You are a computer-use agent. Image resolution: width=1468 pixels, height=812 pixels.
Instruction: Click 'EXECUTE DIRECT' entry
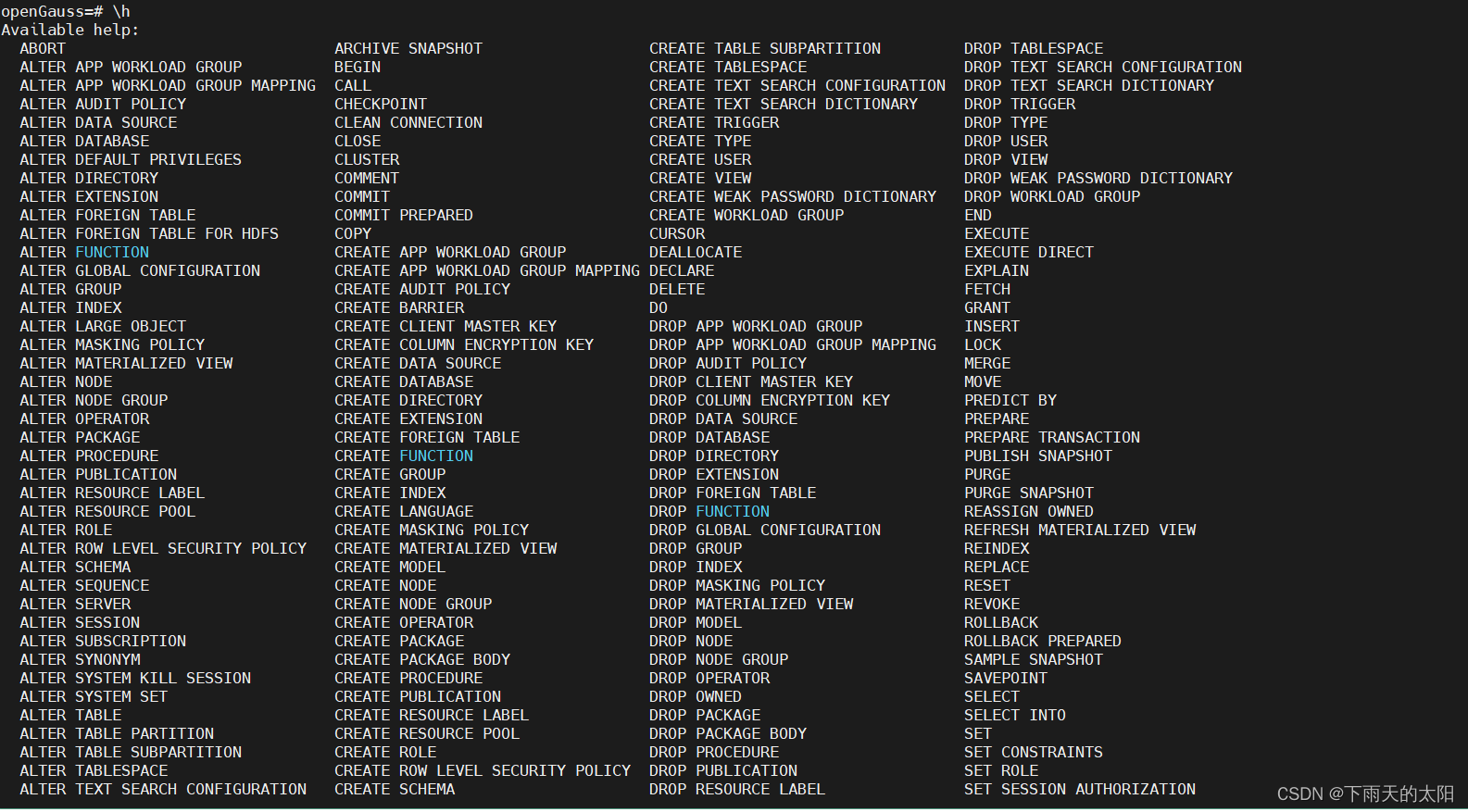coord(1029,252)
